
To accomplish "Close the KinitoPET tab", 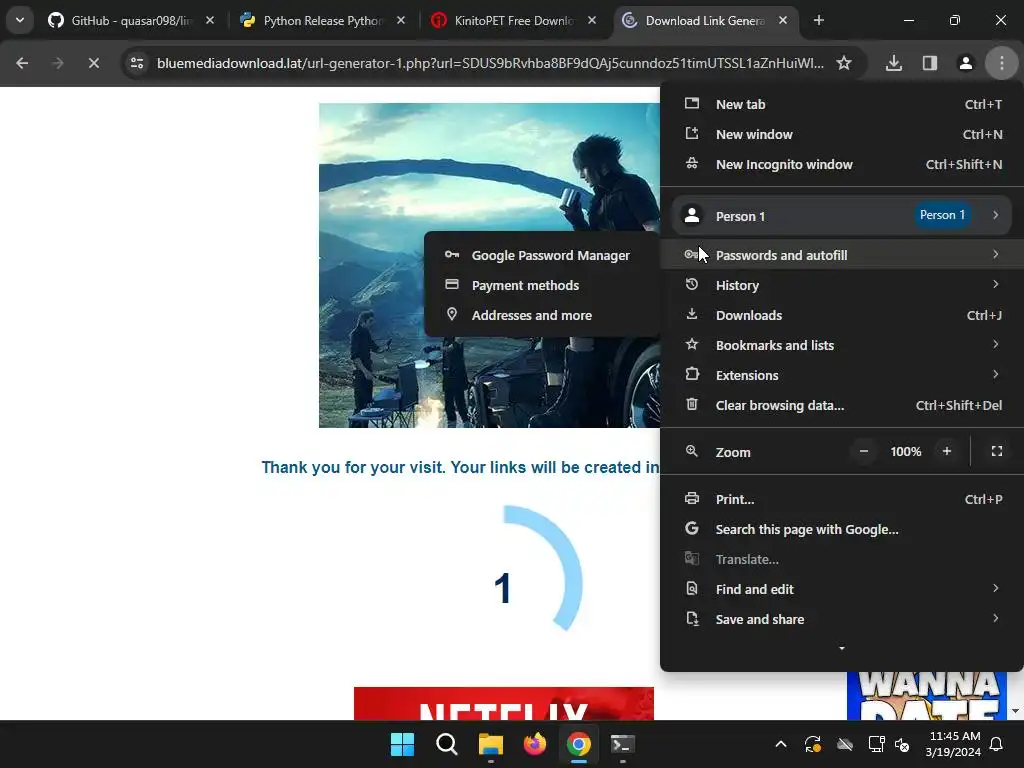I will coord(592,20).
